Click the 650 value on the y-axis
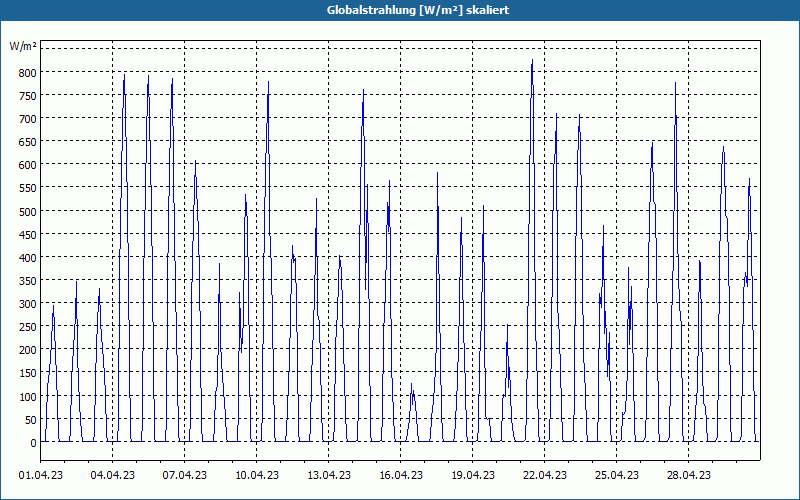The width and height of the screenshot is (800, 500). tap(28, 142)
